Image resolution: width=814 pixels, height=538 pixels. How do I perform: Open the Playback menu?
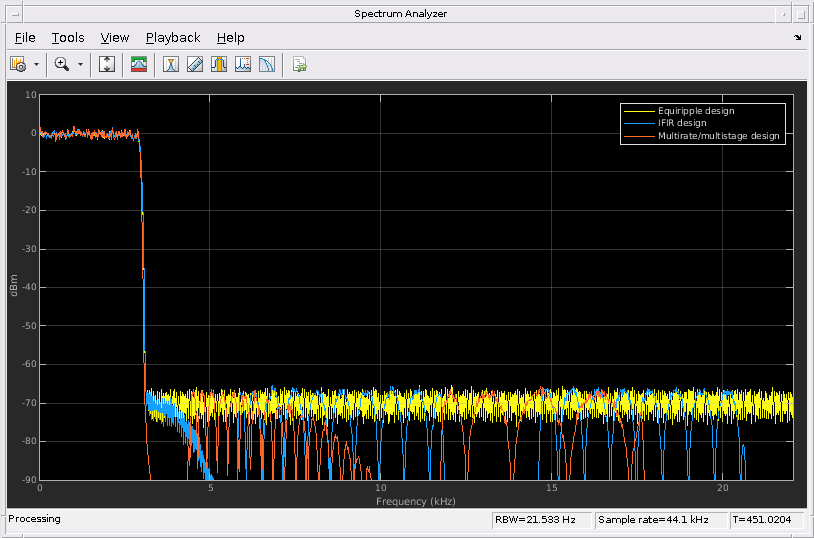(x=173, y=37)
